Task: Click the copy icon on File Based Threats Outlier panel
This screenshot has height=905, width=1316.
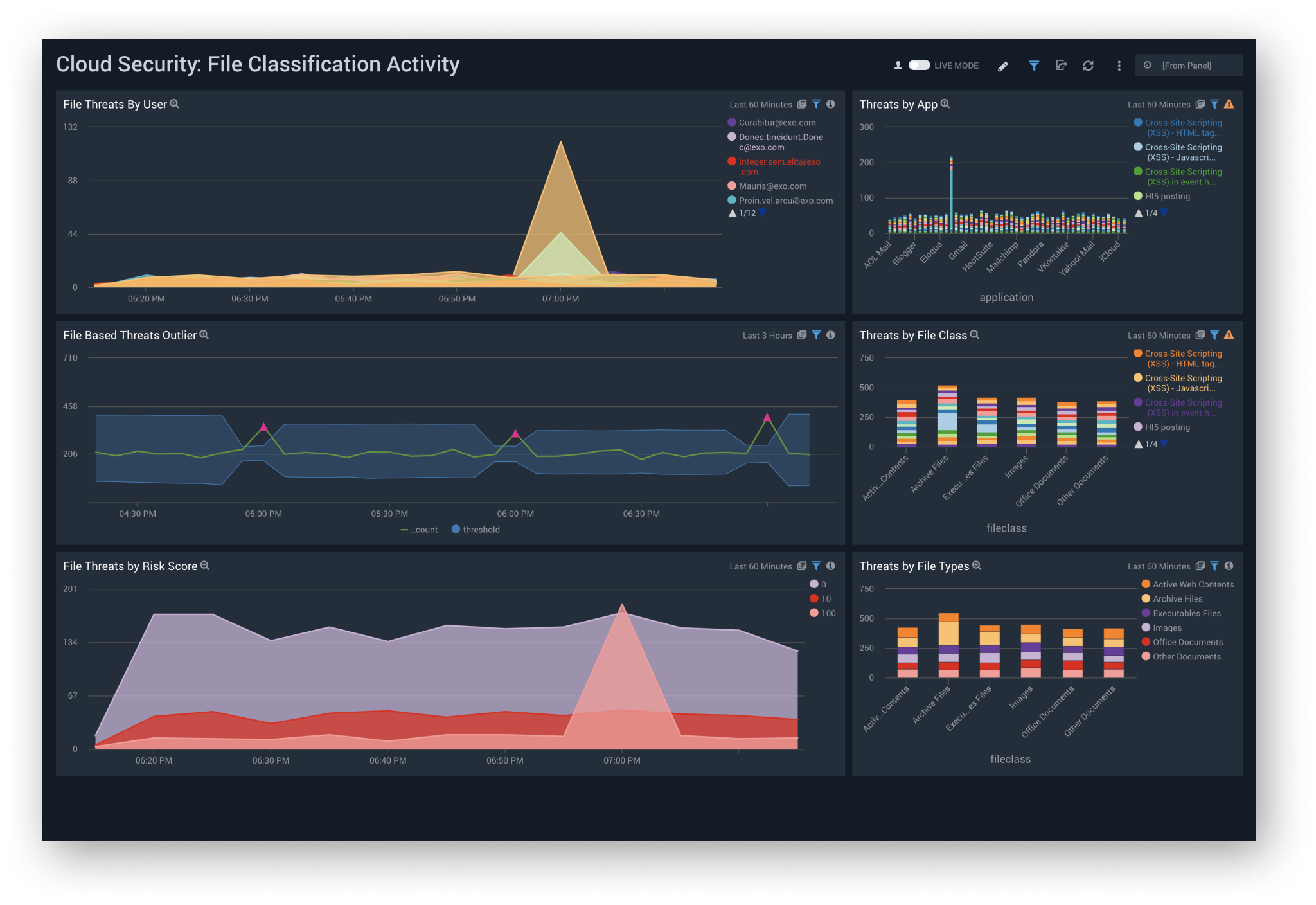Action: click(801, 335)
